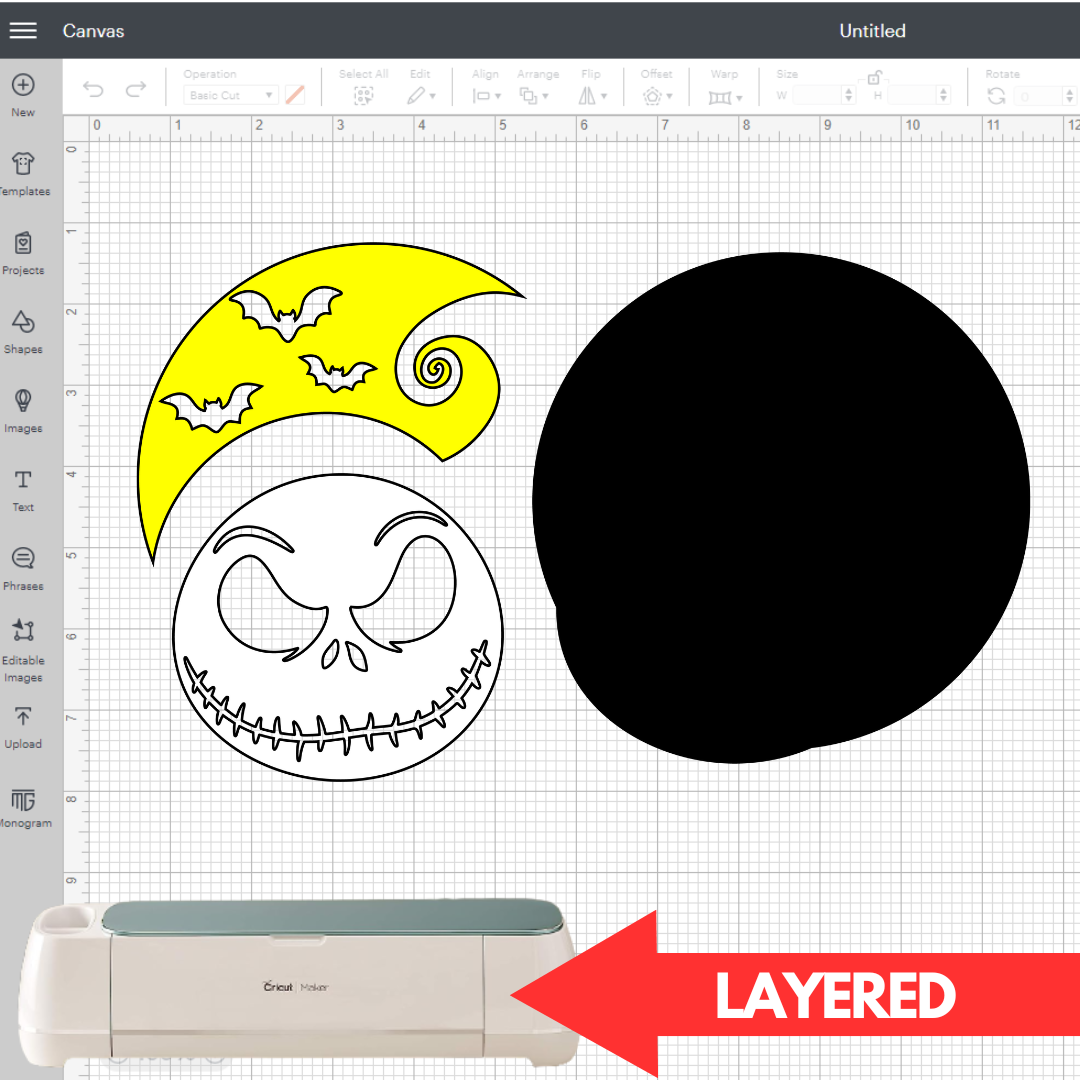Viewport: 1080px width, 1080px height.
Task: Create a New project from the sidebar
Action: tap(23, 95)
